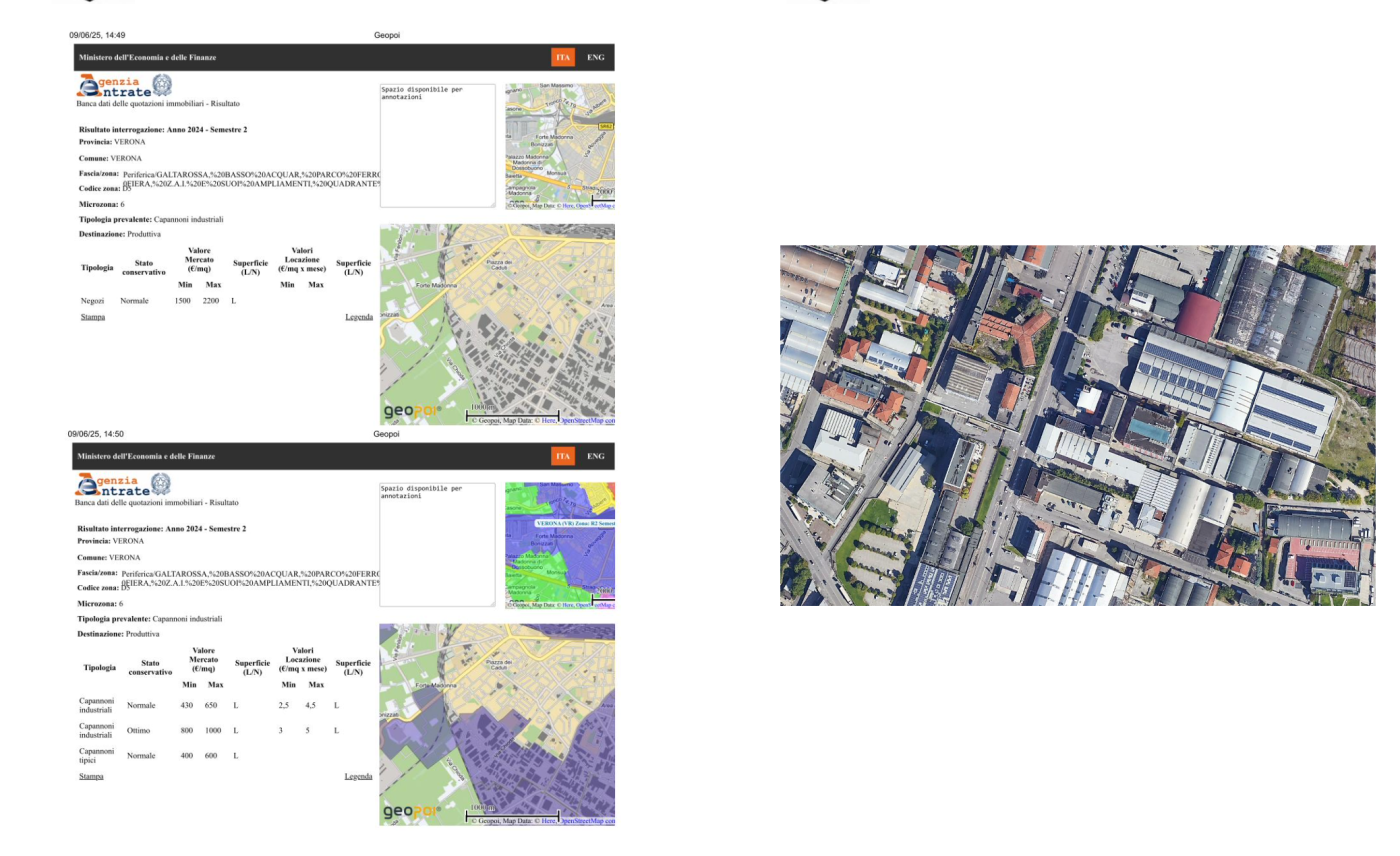Click Agenzia Entrate logo on the 14:49 page
The image size is (1400, 856).
(x=124, y=86)
